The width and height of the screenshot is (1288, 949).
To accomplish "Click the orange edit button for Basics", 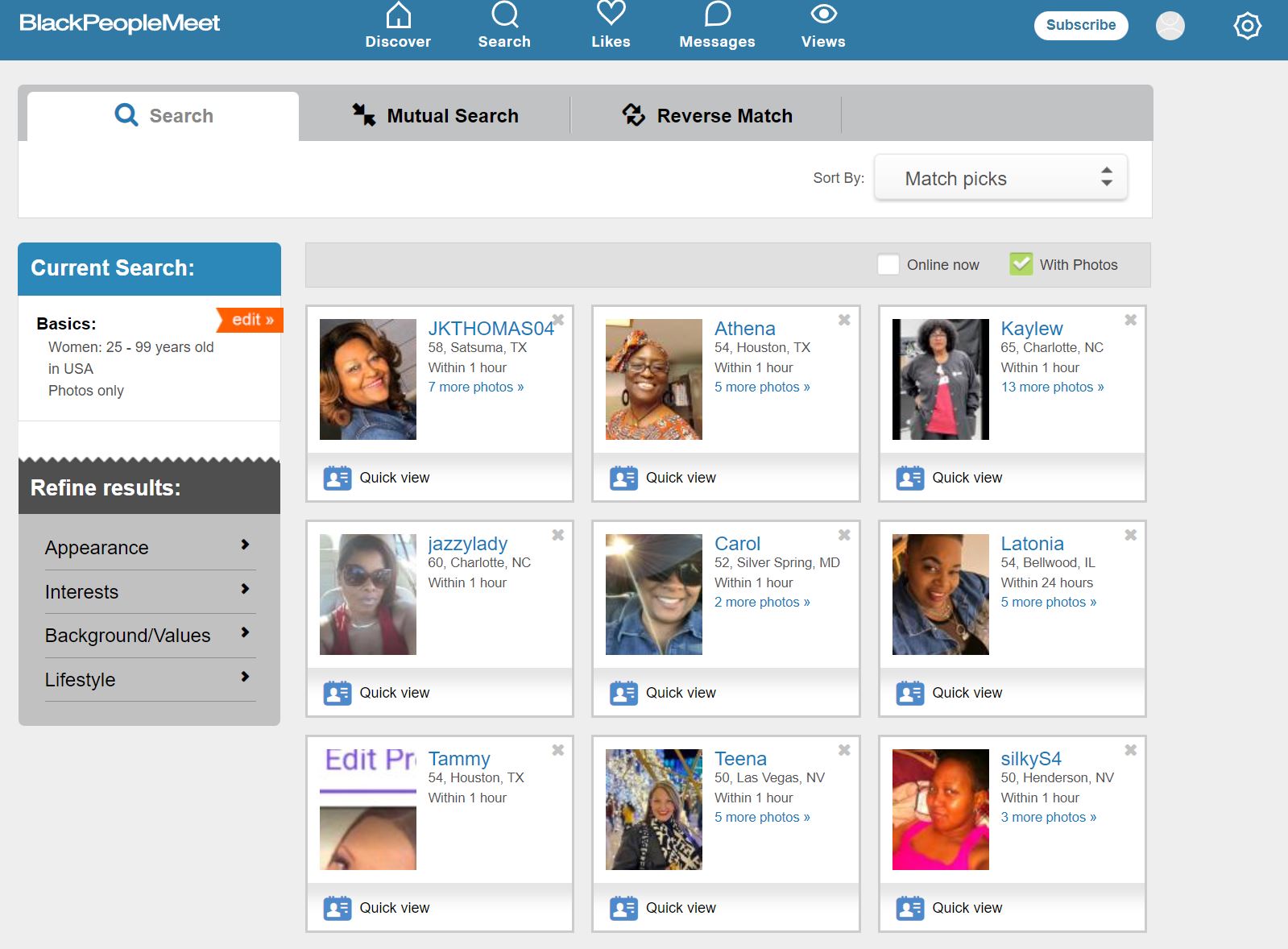I will pos(251,320).
